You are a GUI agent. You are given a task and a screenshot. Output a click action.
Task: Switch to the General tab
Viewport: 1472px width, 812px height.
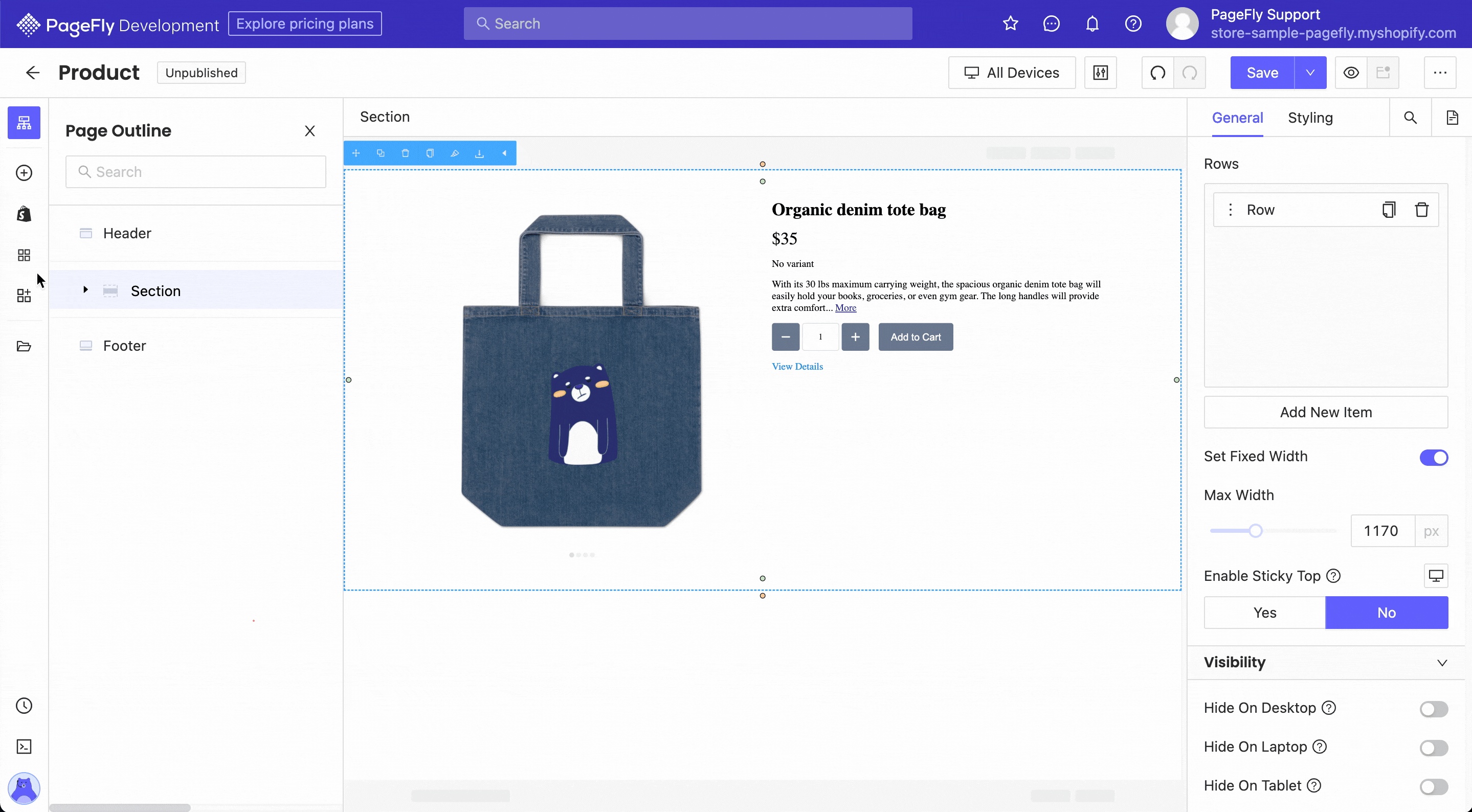click(1237, 118)
